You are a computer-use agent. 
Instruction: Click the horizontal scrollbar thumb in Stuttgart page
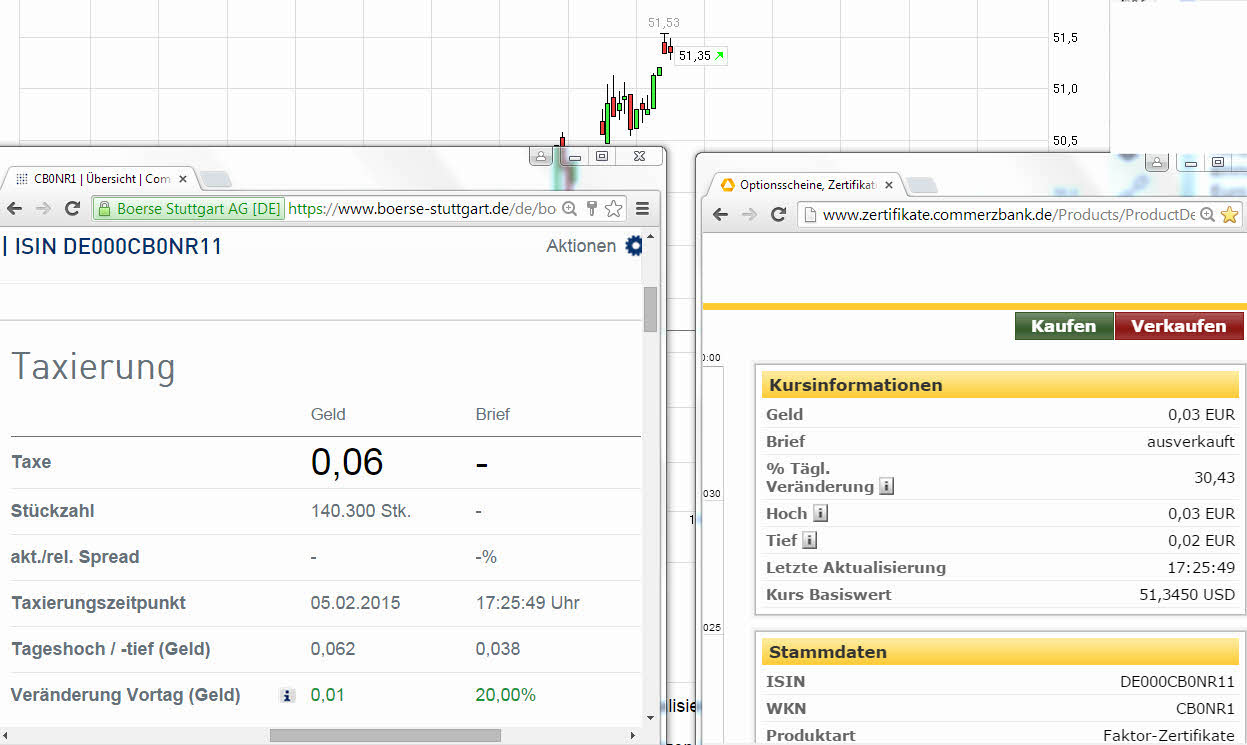tap(385, 735)
